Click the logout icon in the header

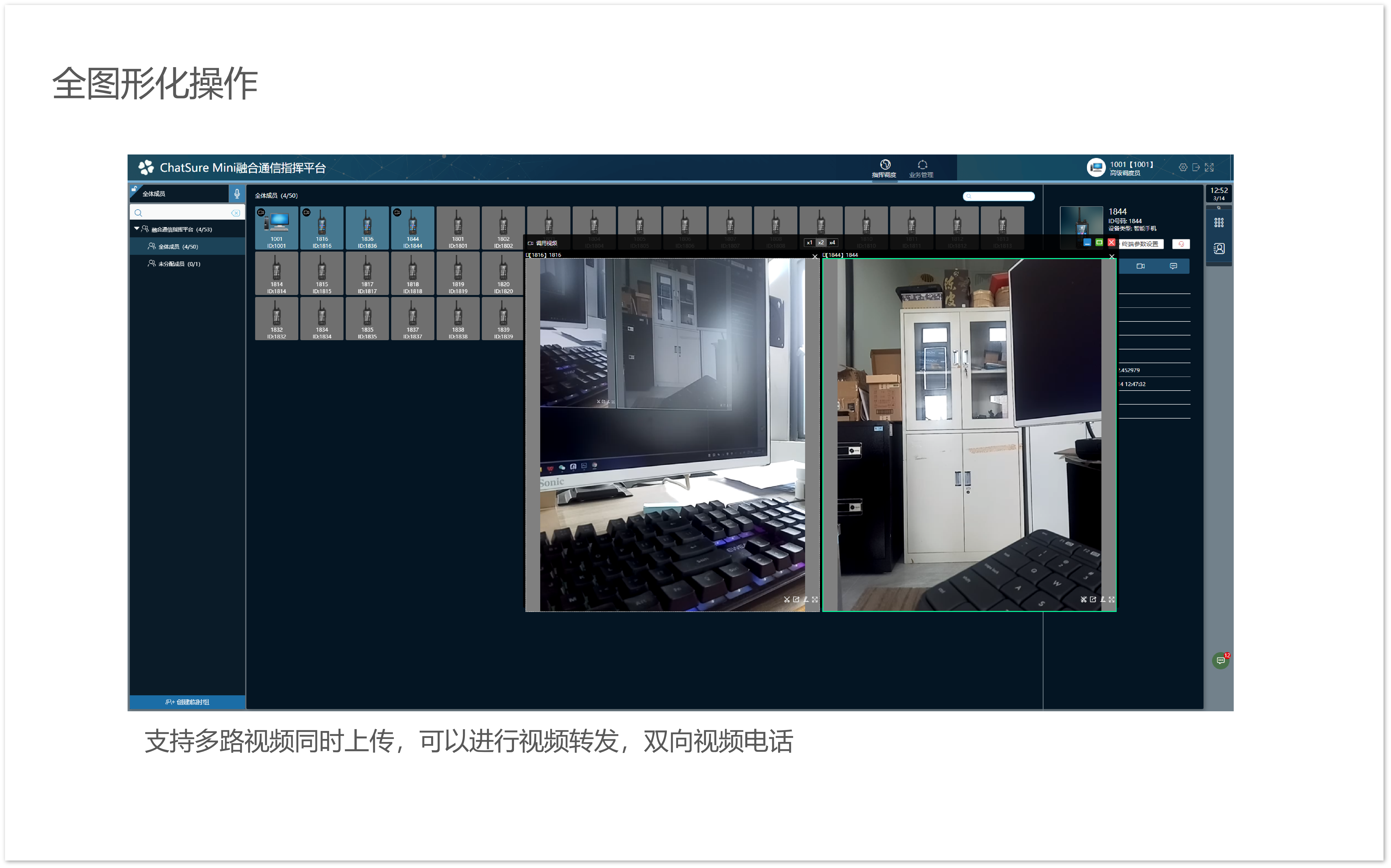(1196, 167)
